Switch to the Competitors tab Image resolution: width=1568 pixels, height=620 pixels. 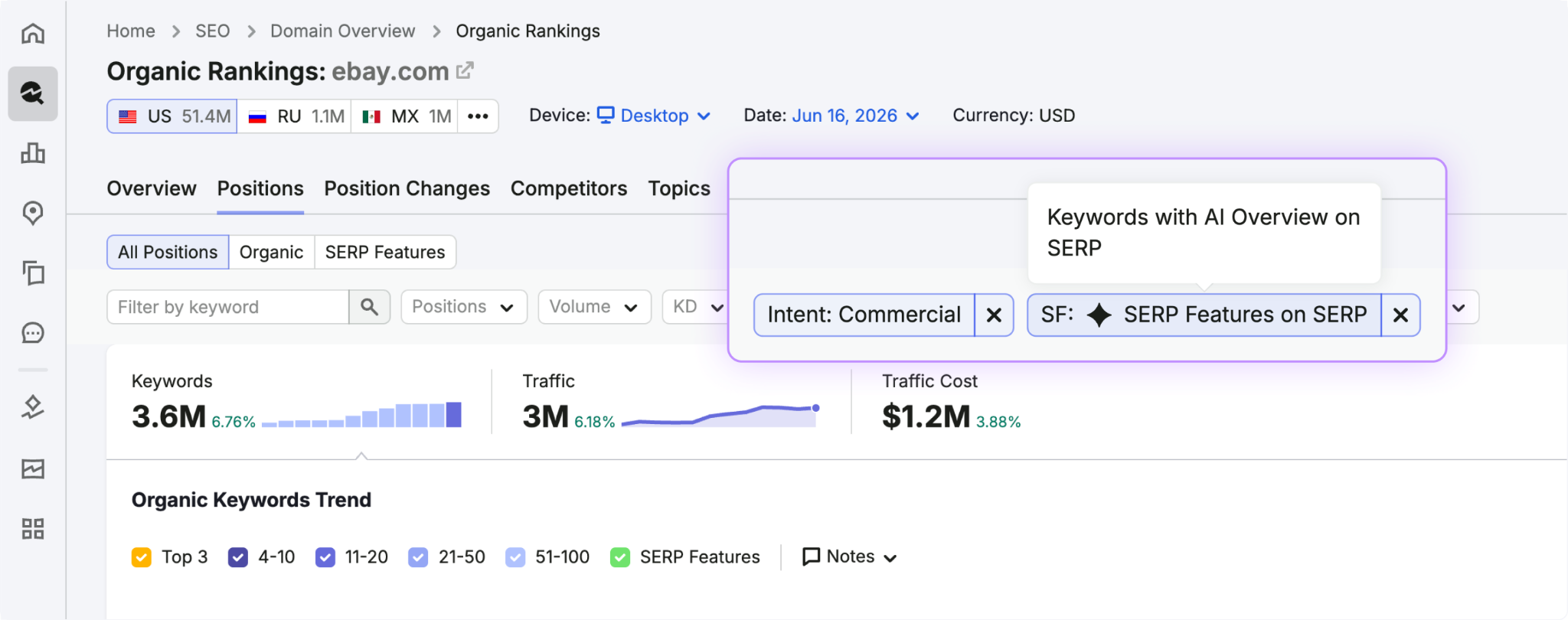(x=569, y=188)
